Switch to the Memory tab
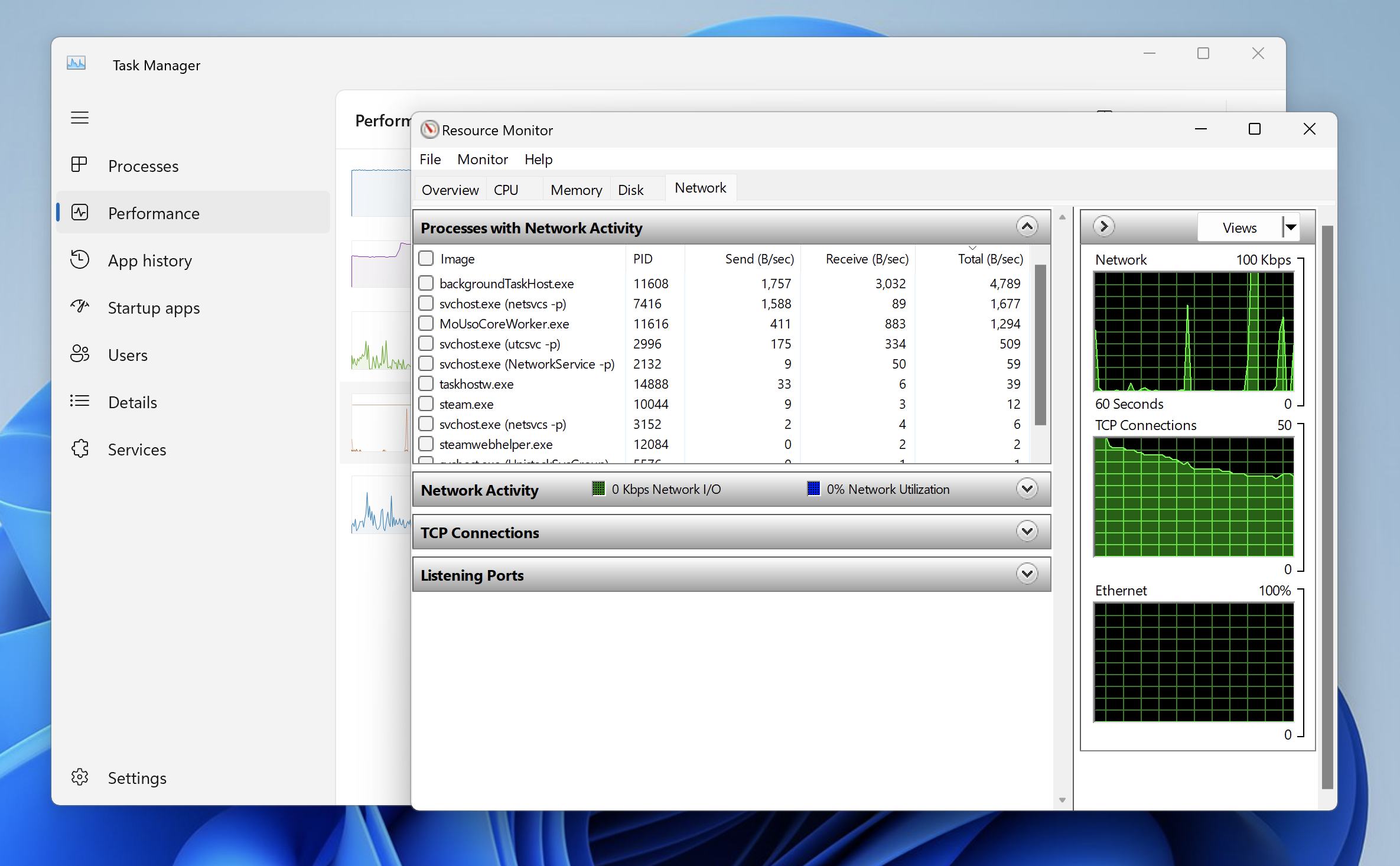The image size is (1400, 866). [575, 190]
